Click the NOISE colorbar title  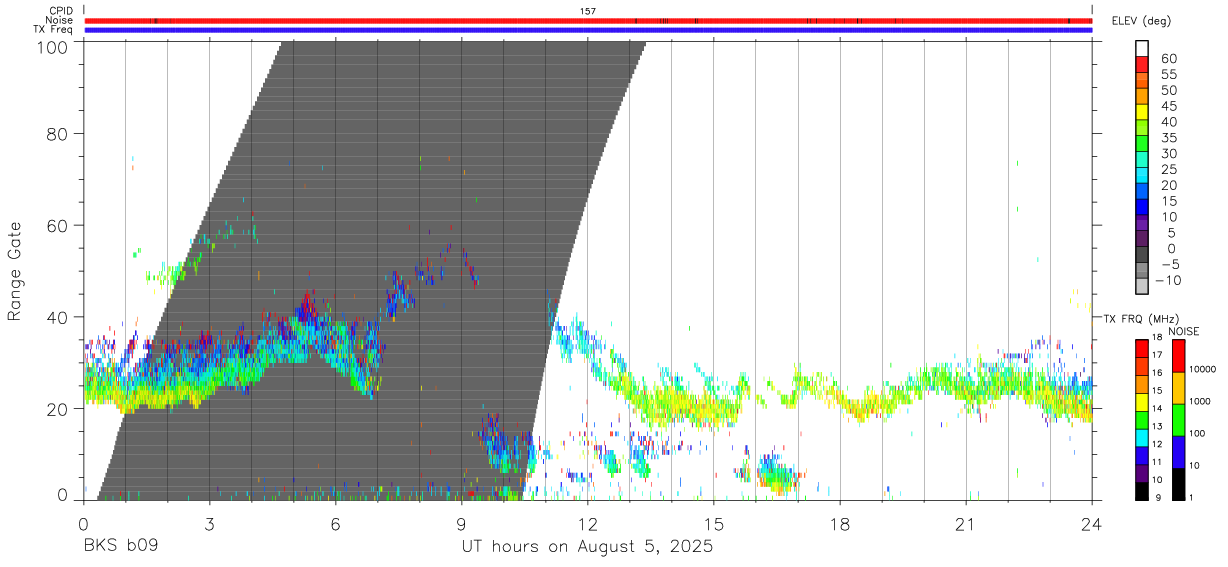(x=1184, y=331)
